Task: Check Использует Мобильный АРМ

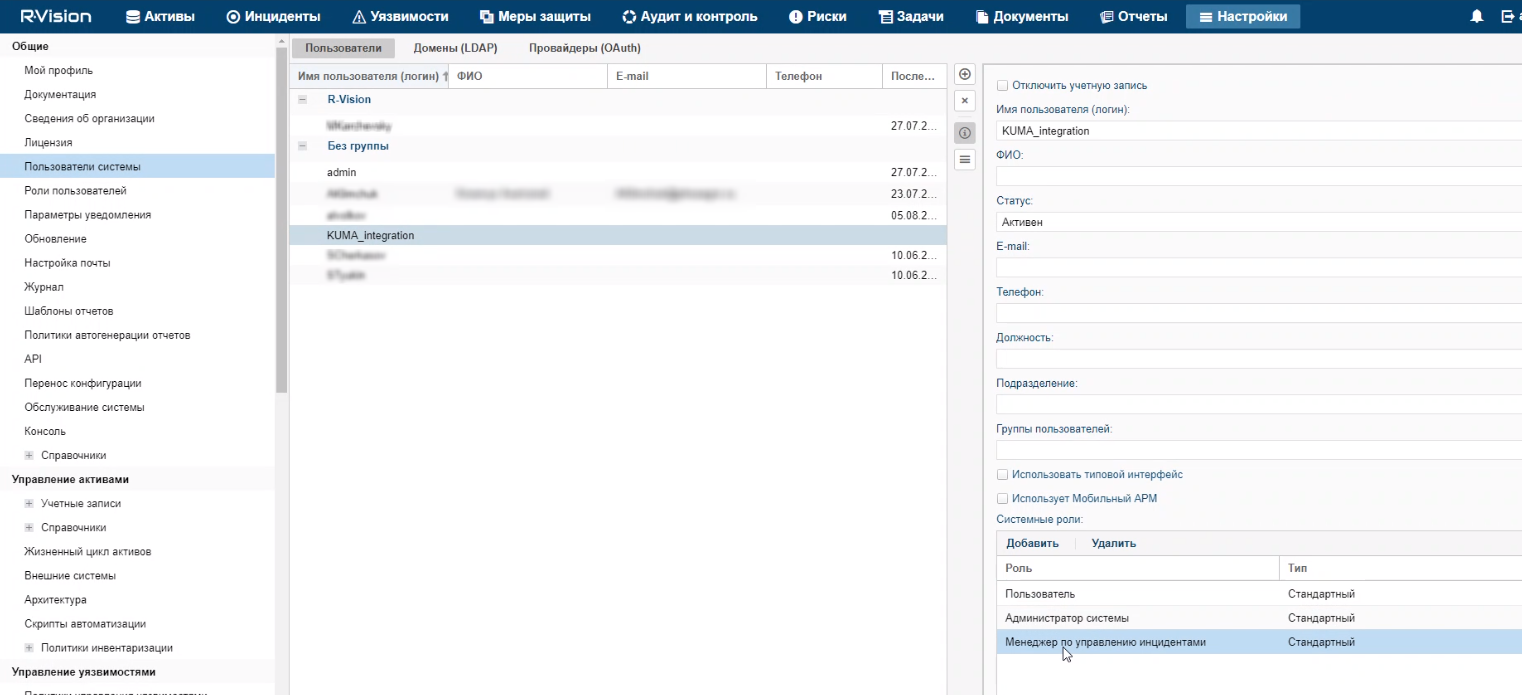Action: point(1001,497)
